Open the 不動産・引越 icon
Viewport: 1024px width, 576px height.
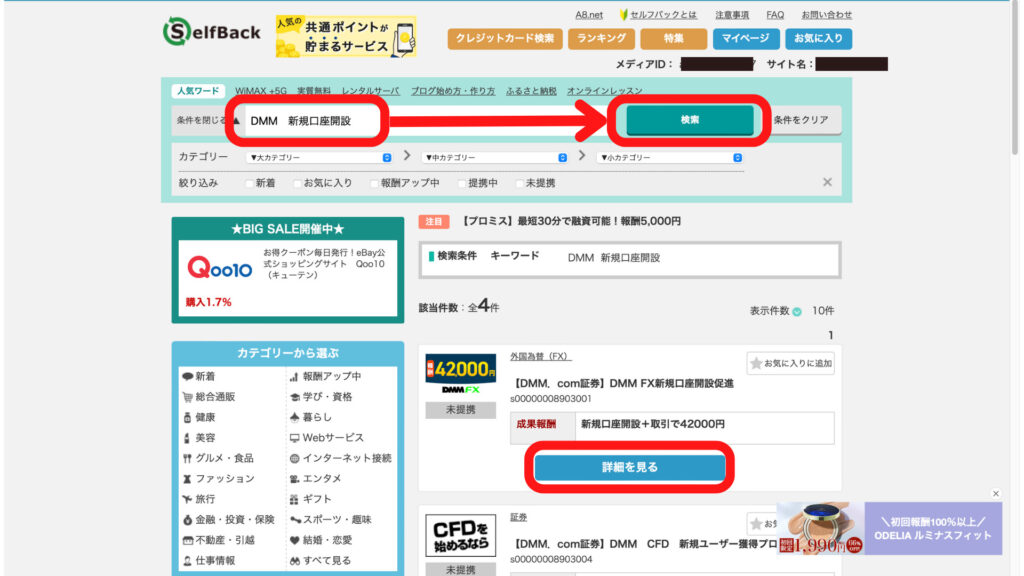tap(187, 540)
